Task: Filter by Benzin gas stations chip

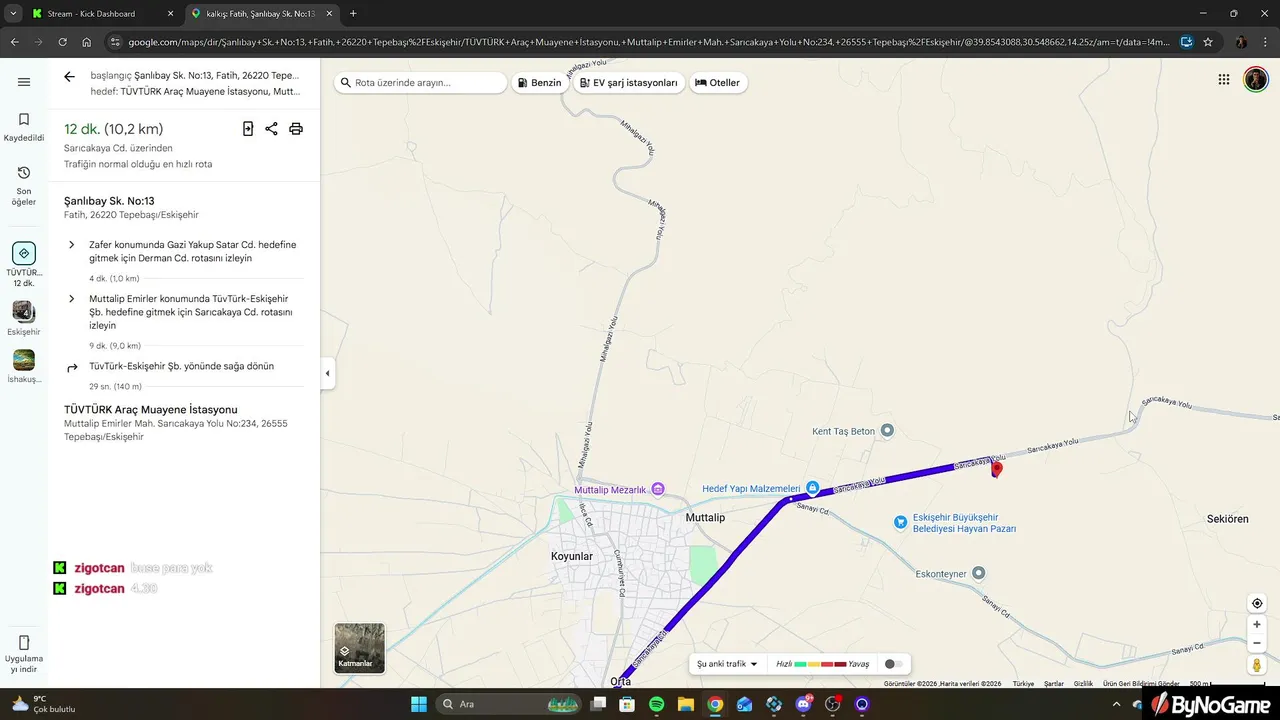Action: [x=540, y=82]
